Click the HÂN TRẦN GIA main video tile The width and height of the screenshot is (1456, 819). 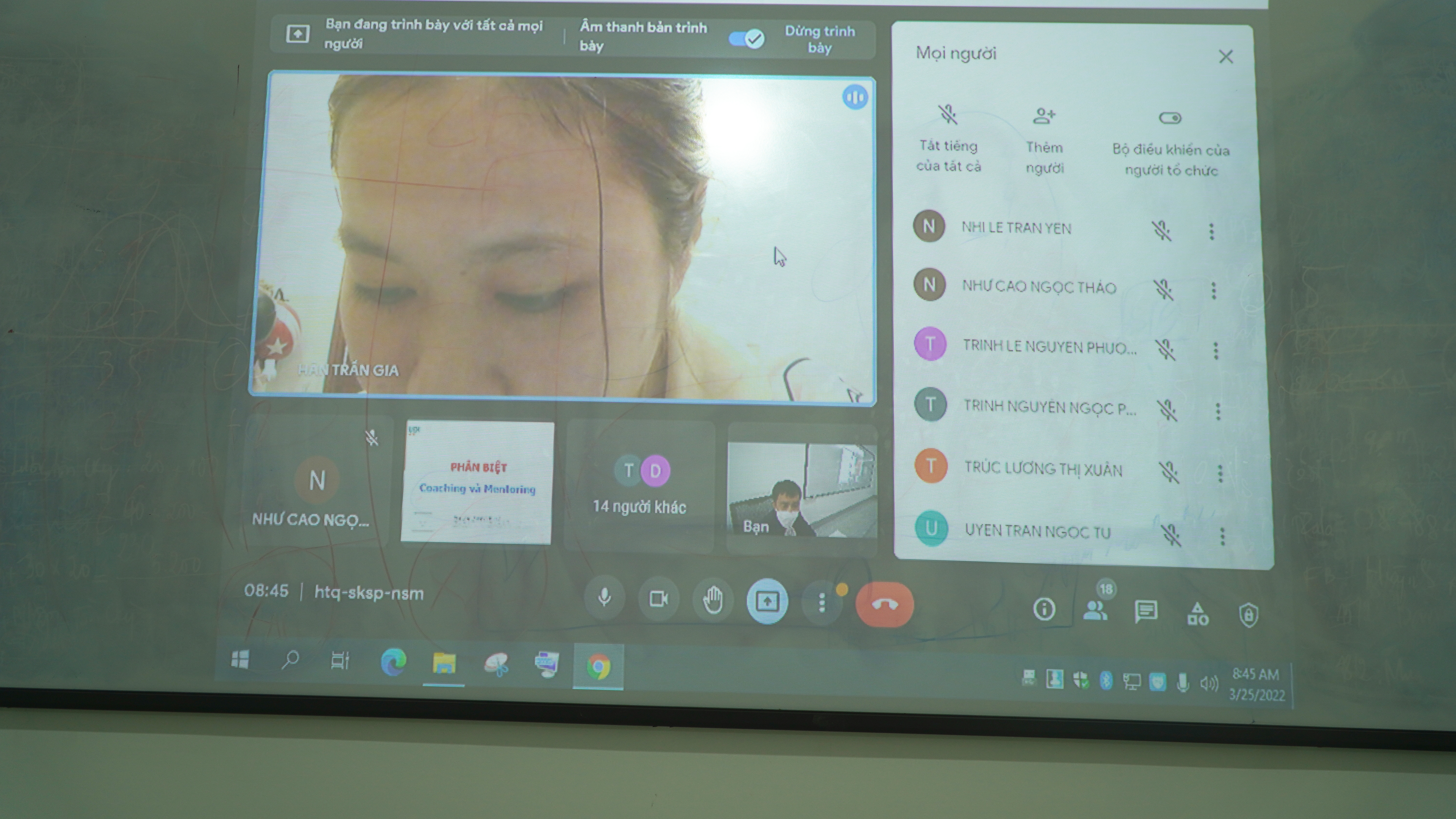(563, 238)
